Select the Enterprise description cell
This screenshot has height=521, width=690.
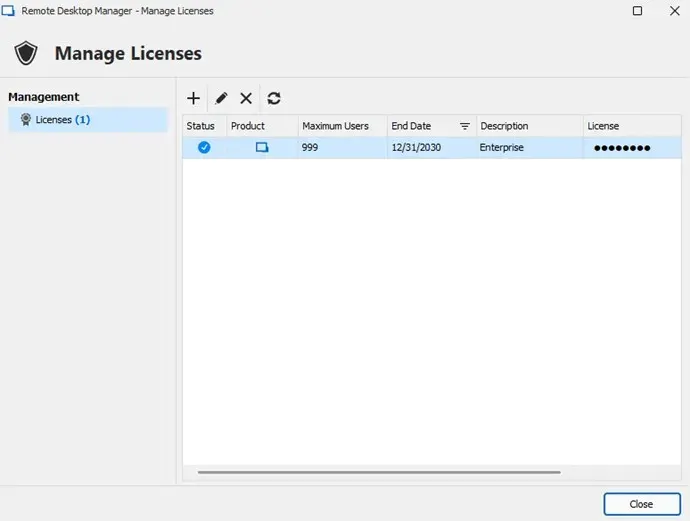(530, 147)
